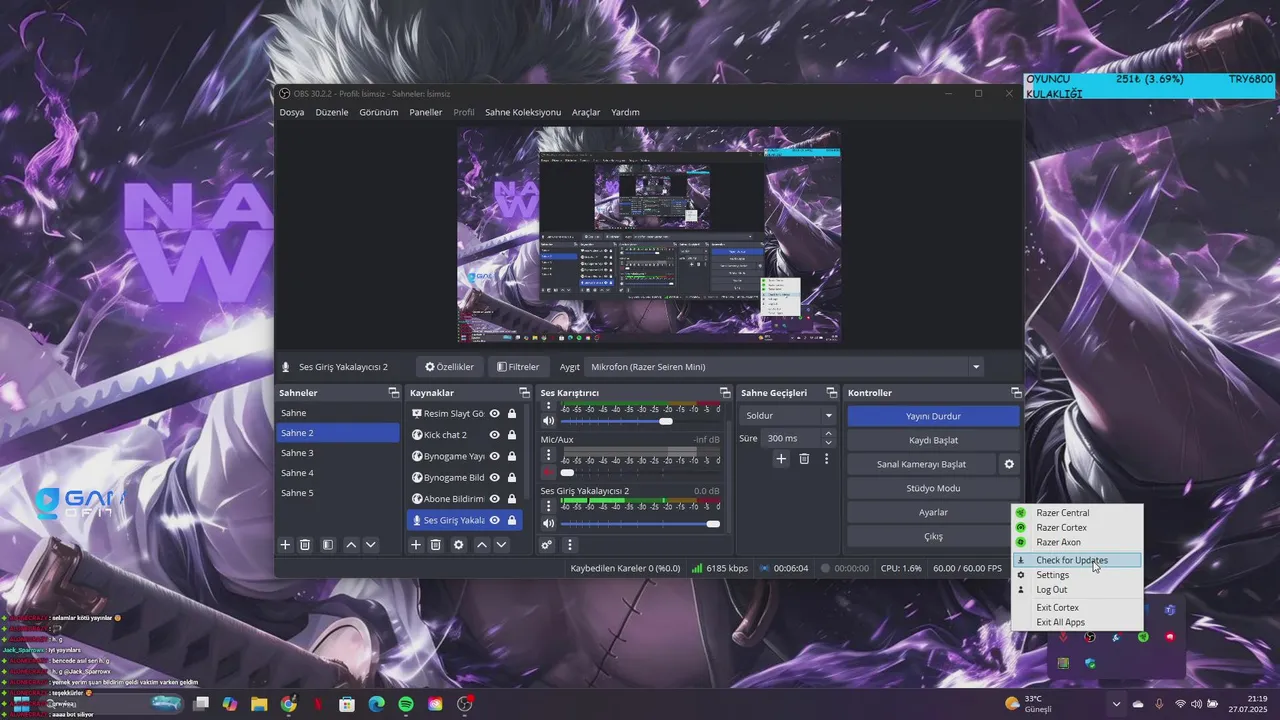Screen dimensions: 1280x720
Task: Unlock the Bynogame Bildirim source
Action: coord(512,477)
